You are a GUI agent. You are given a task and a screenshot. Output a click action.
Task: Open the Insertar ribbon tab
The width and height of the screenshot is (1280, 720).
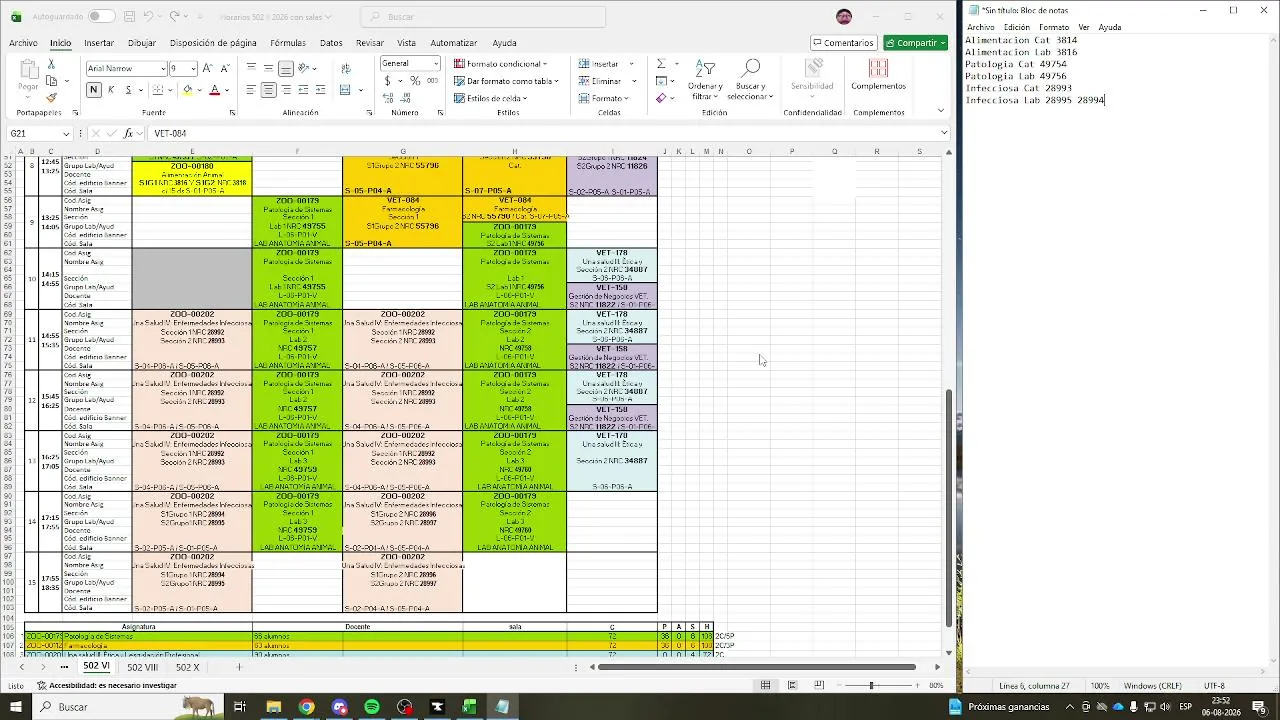[x=99, y=43]
